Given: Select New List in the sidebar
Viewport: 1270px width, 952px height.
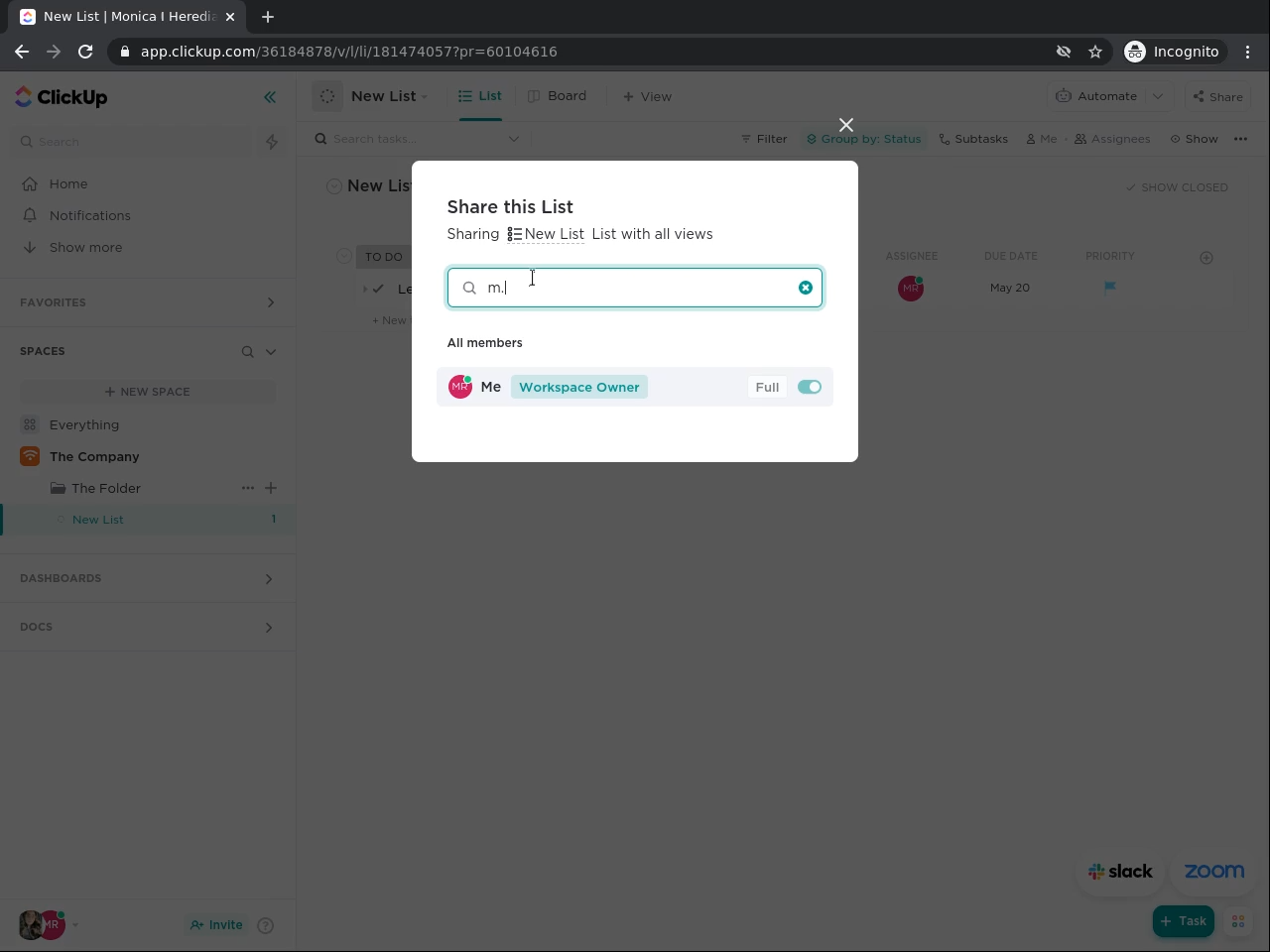Looking at the screenshot, I should tap(98, 520).
